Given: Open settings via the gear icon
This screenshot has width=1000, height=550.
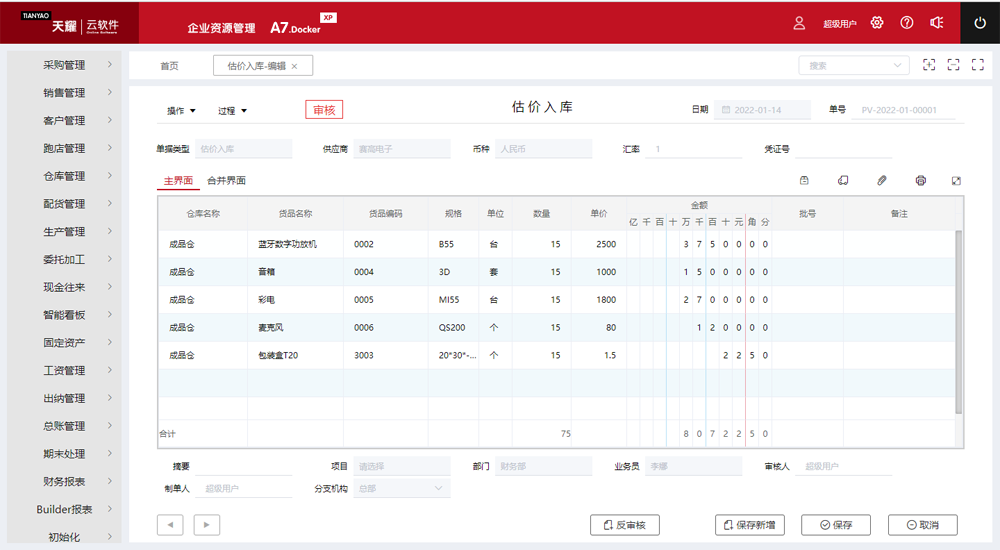Looking at the screenshot, I should coord(877,23).
